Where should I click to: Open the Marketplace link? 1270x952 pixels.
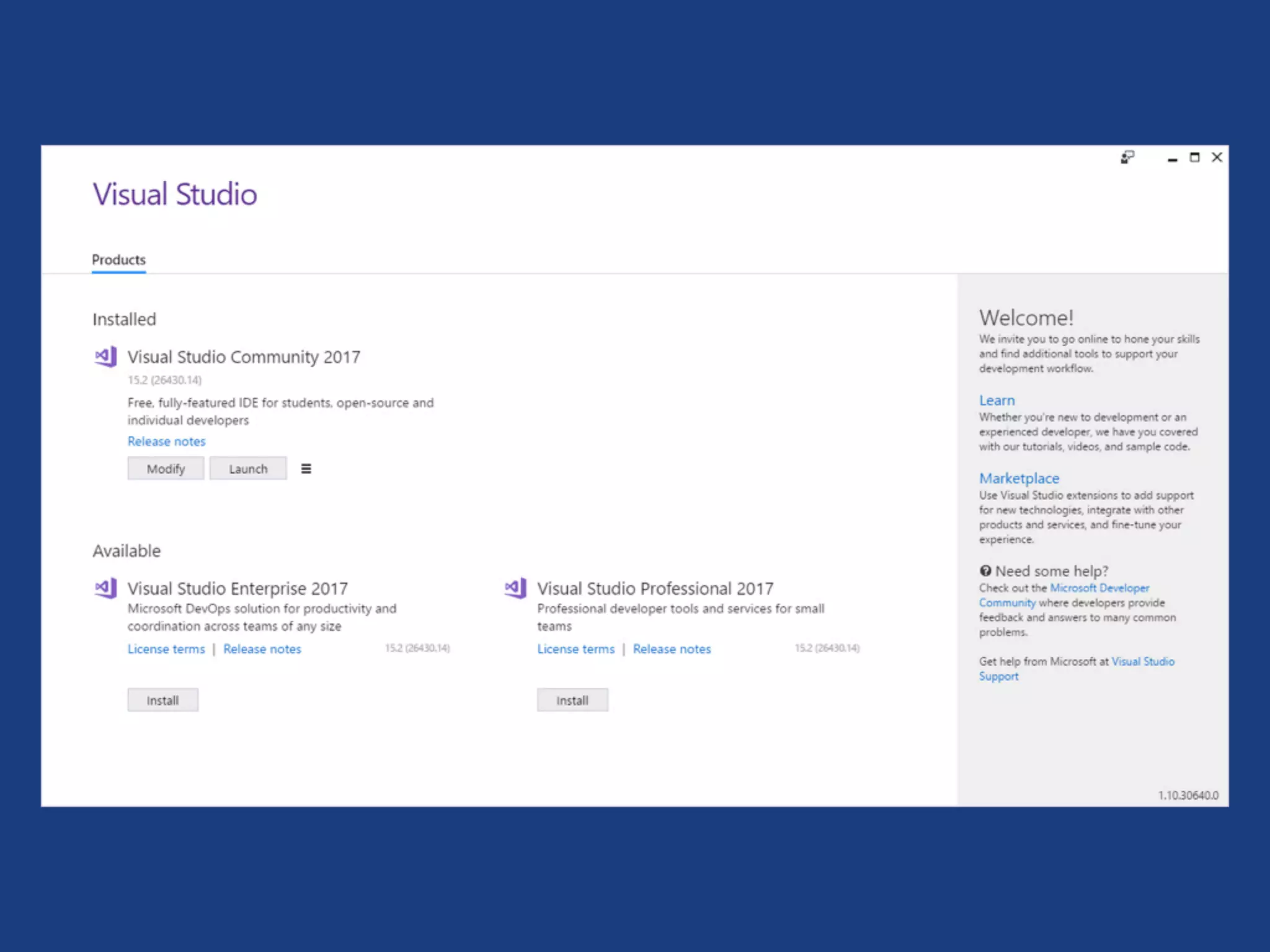click(1019, 478)
